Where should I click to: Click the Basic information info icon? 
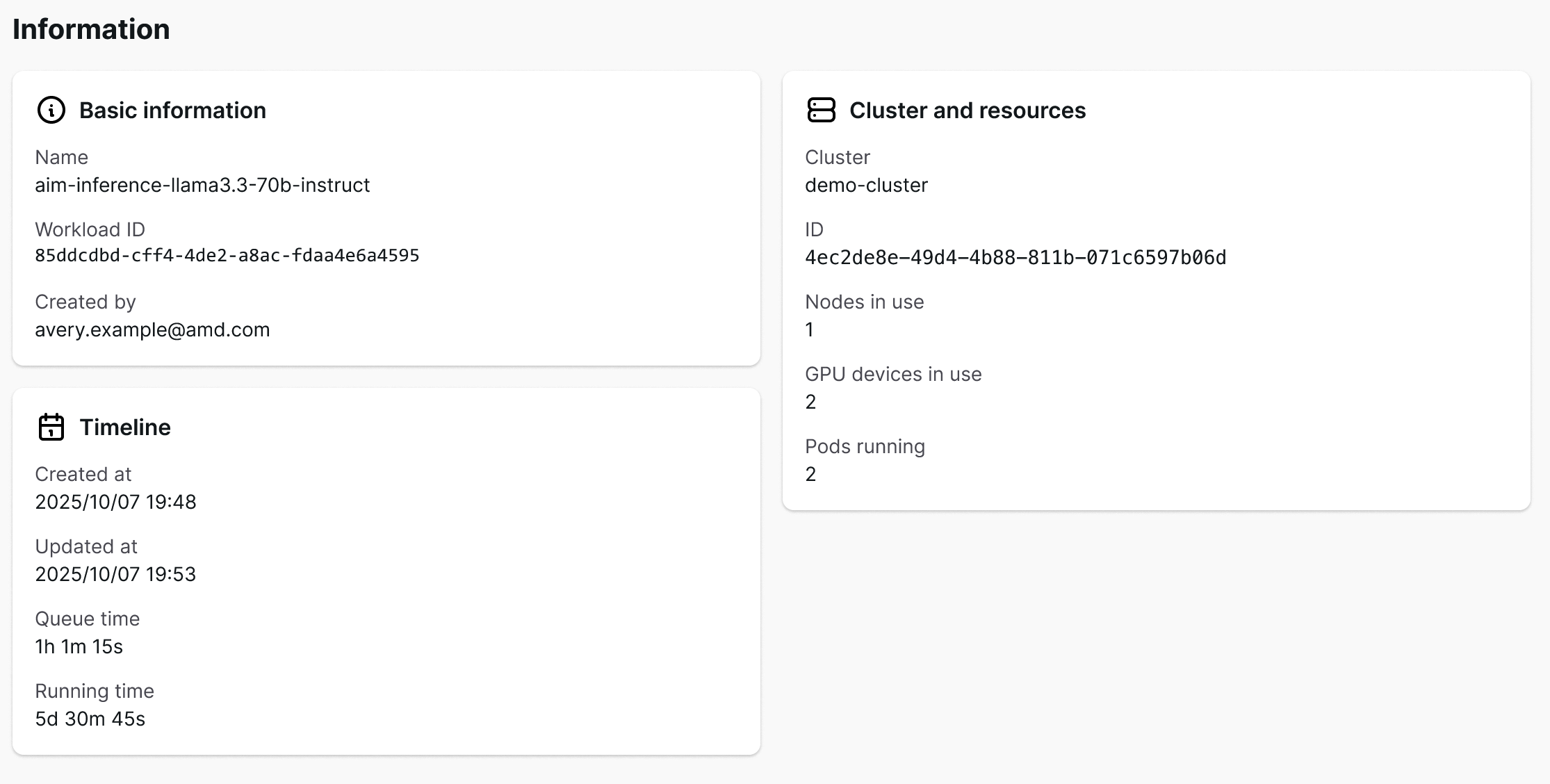51,110
